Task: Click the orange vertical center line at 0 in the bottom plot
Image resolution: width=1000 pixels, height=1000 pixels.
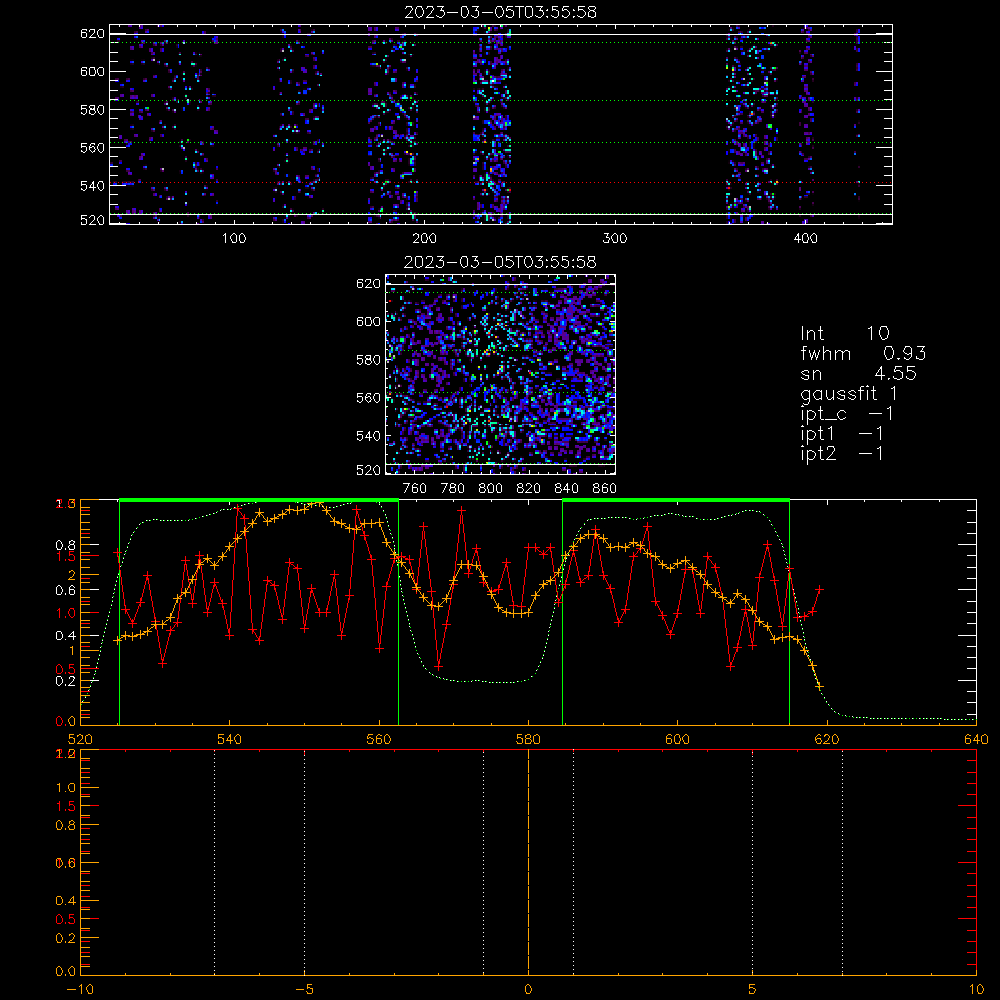Action: pyautogui.click(x=528, y=862)
